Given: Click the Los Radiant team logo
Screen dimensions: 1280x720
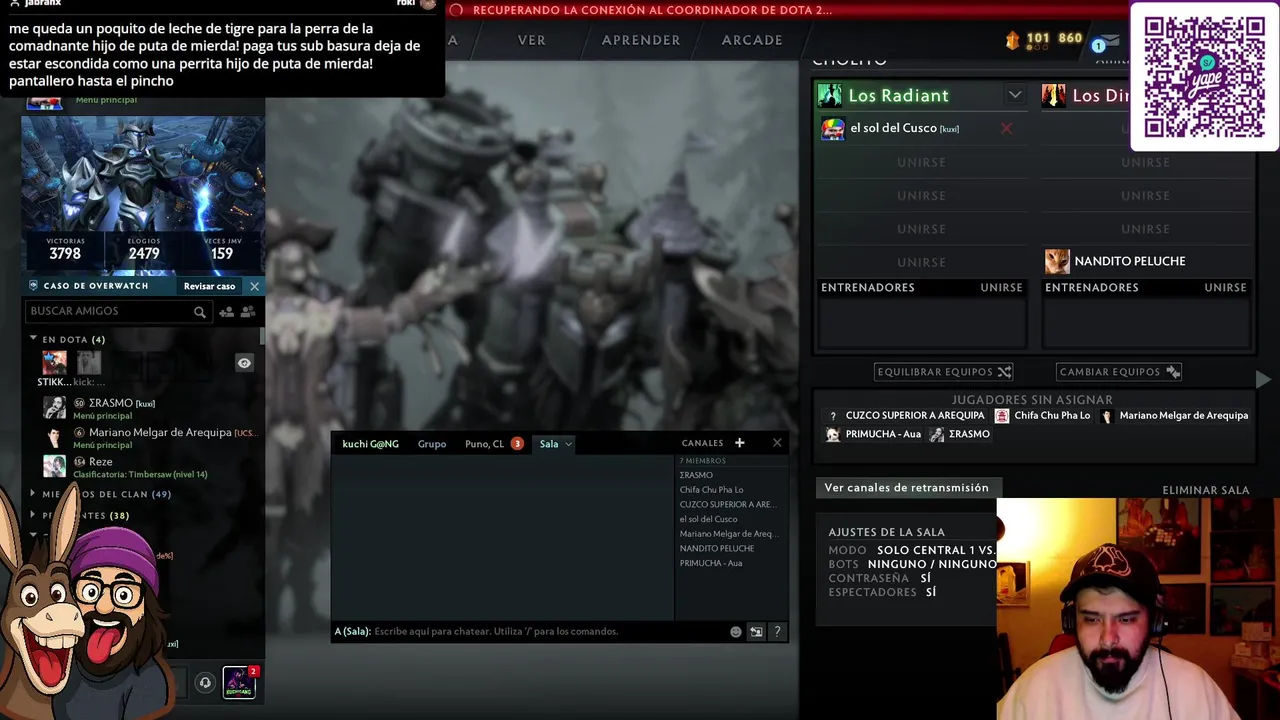Looking at the screenshot, I should point(830,95).
